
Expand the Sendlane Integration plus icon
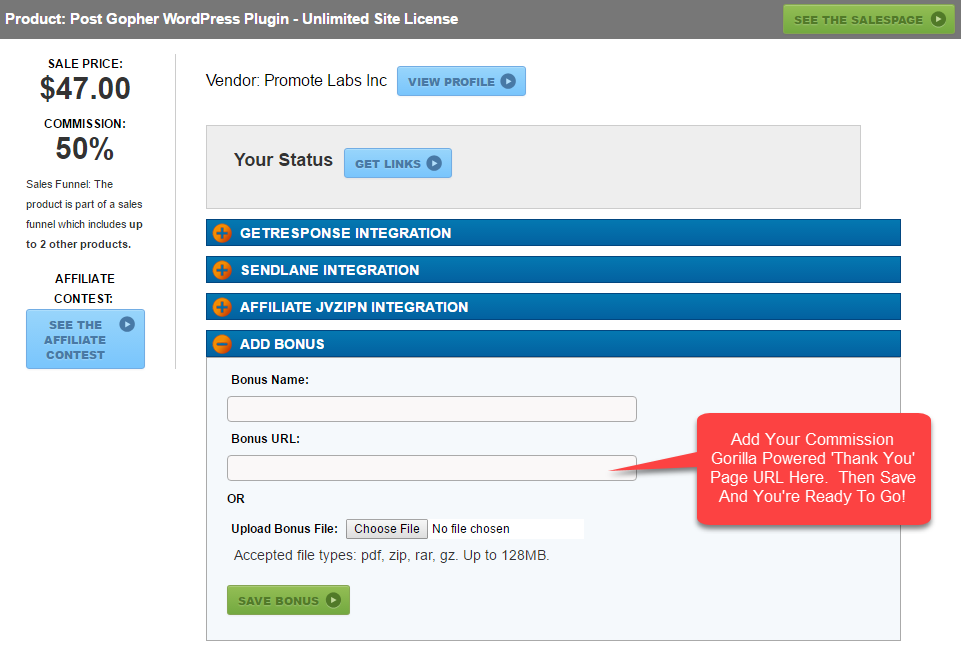click(222, 270)
